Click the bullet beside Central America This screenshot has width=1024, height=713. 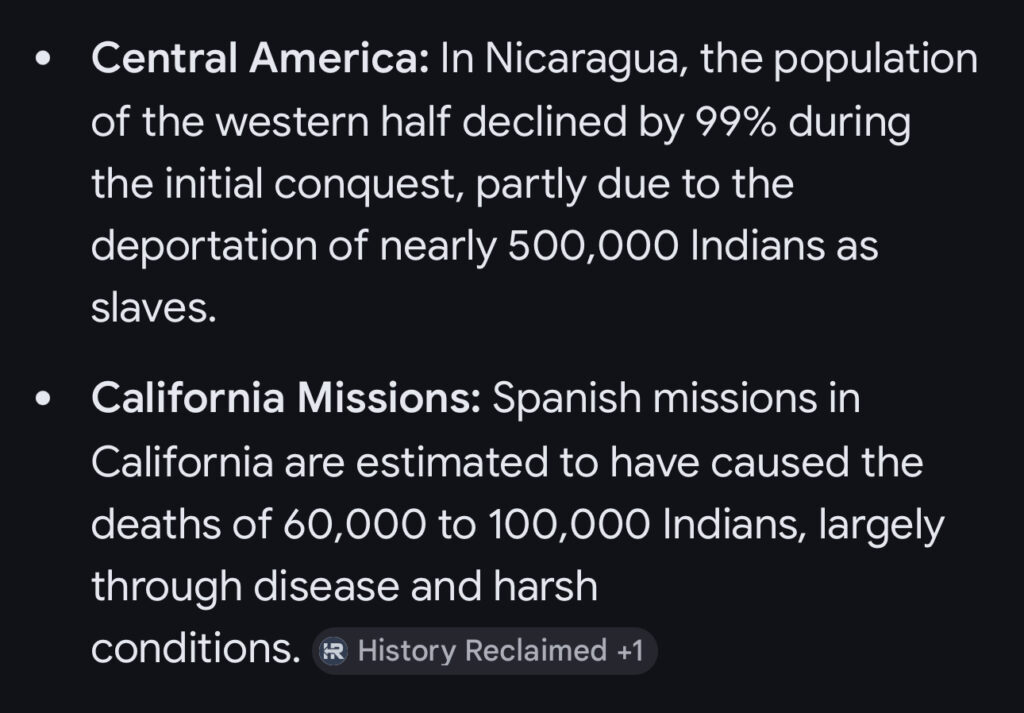tap(41, 60)
